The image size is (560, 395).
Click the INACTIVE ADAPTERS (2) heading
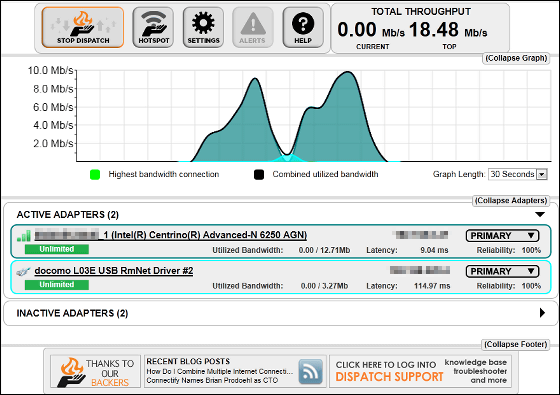coord(72,313)
